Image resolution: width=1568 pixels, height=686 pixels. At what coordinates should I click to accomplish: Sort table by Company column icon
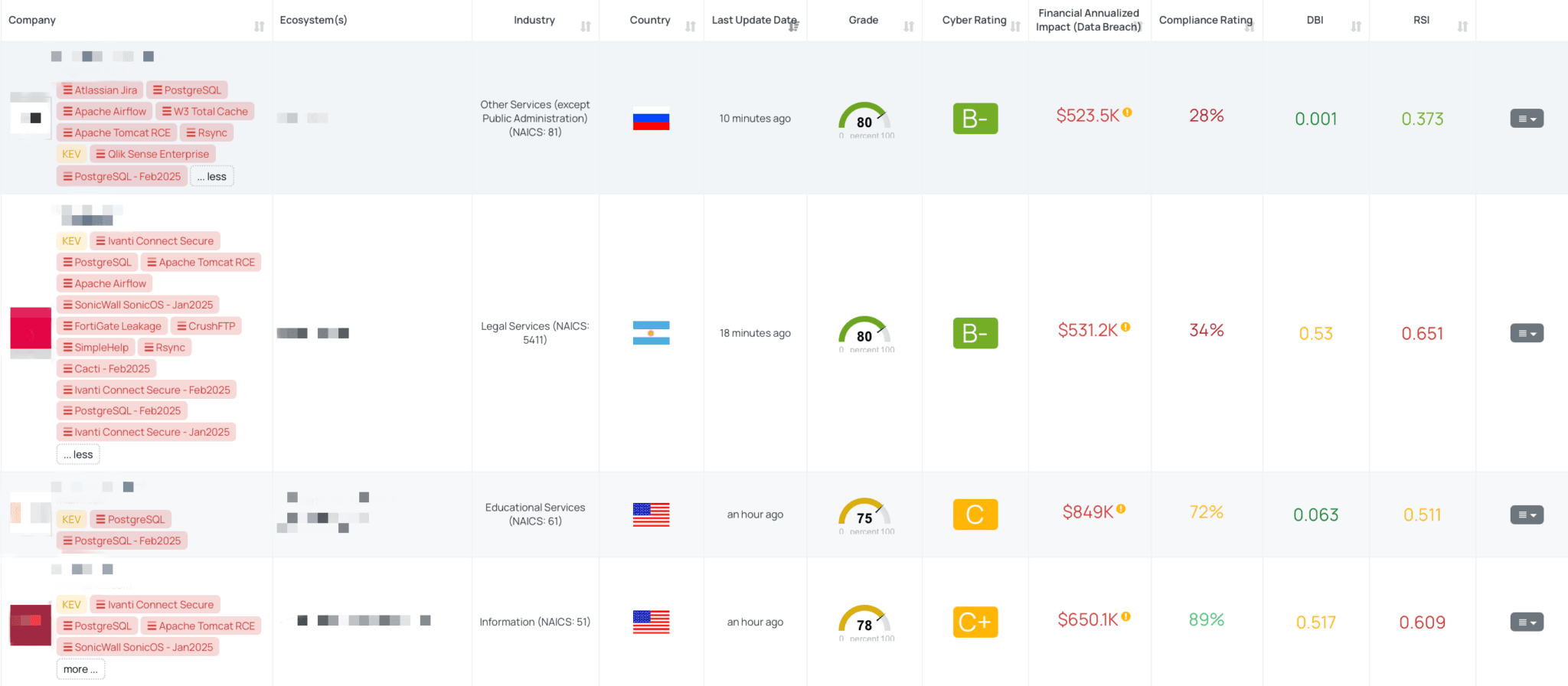pos(259,27)
